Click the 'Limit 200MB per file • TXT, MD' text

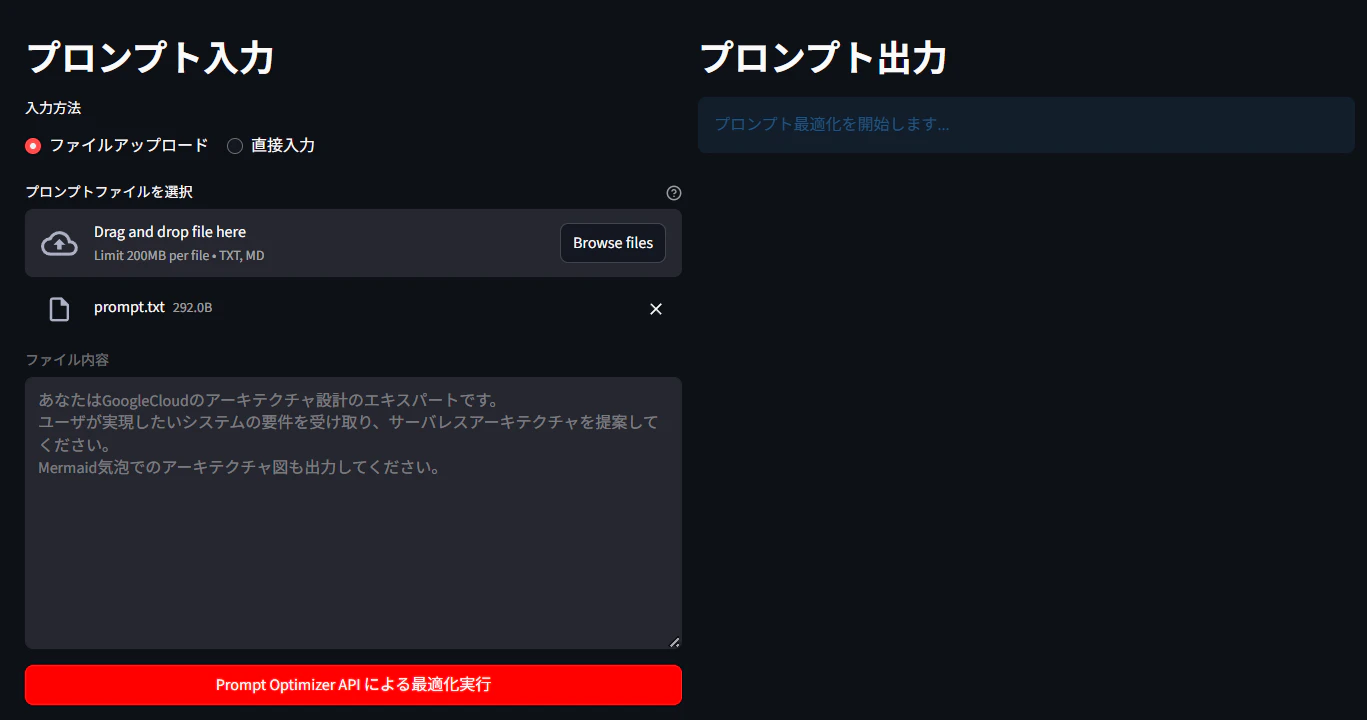click(x=179, y=256)
